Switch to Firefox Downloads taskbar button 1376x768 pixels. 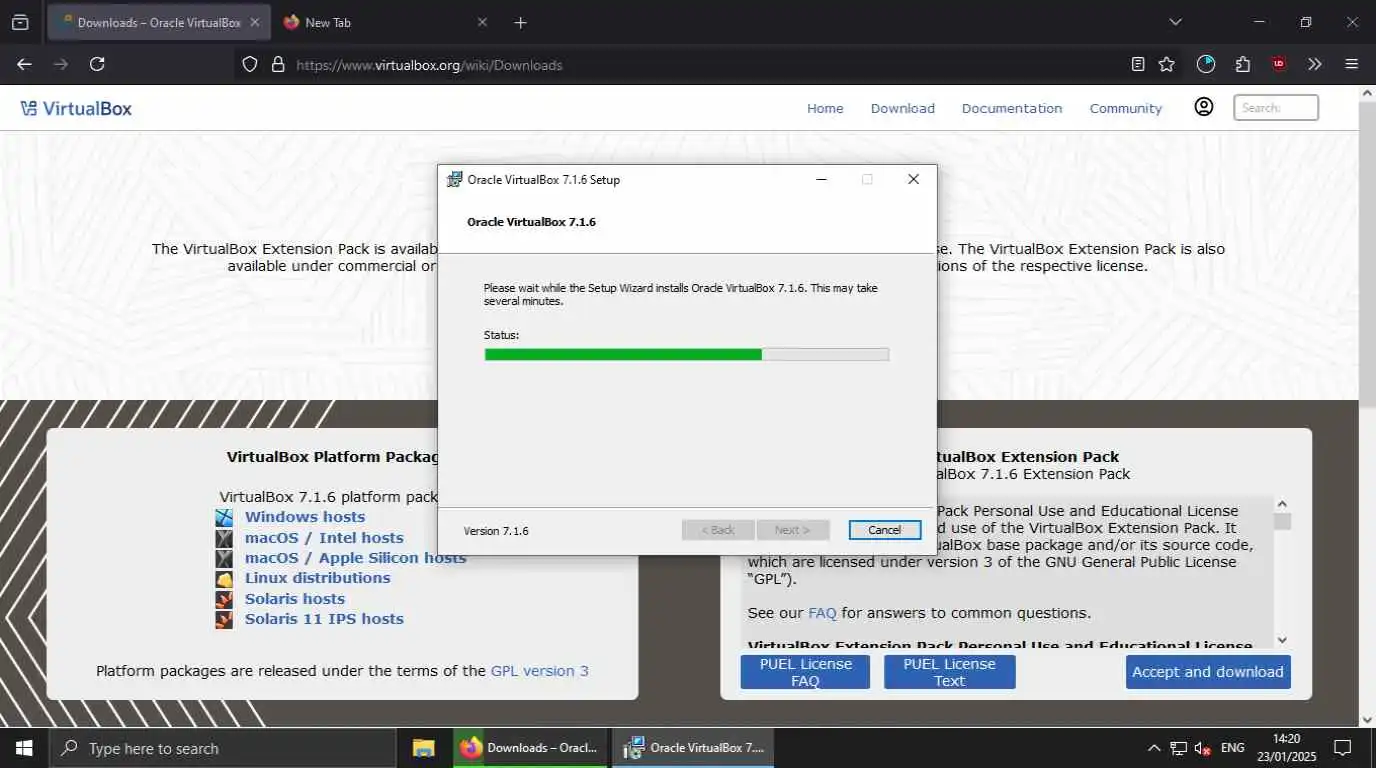pos(530,748)
